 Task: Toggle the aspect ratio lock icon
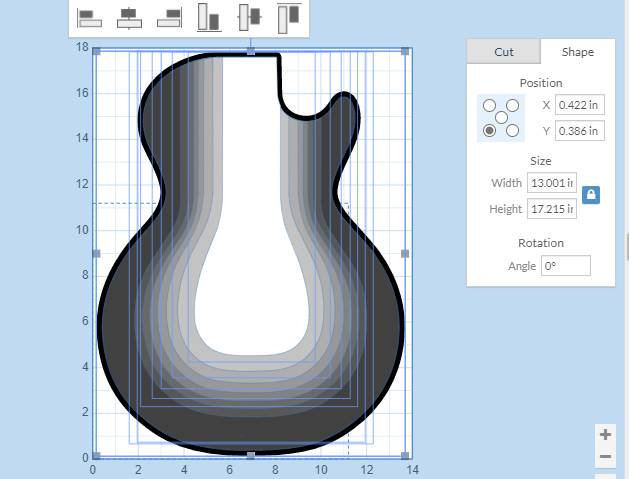(591, 195)
